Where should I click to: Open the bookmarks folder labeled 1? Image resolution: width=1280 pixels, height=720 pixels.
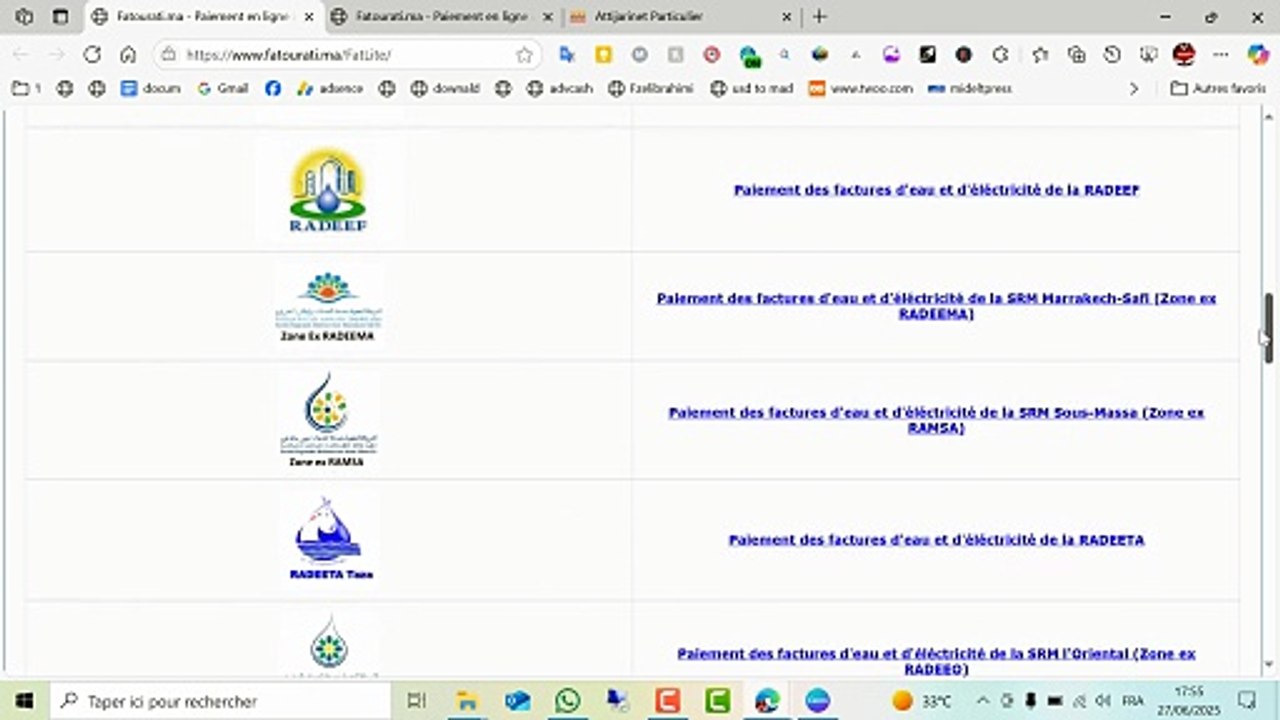[26, 88]
